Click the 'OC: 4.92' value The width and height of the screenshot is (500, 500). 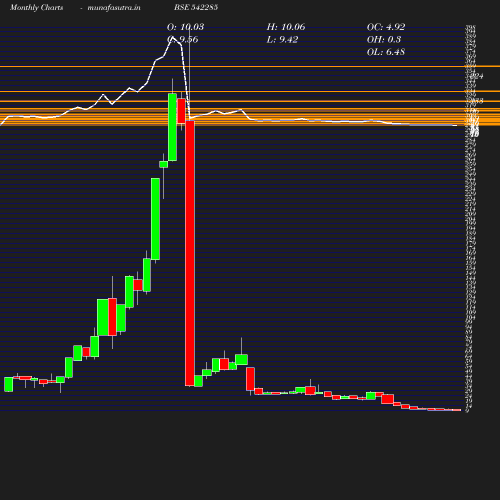click(x=386, y=27)
